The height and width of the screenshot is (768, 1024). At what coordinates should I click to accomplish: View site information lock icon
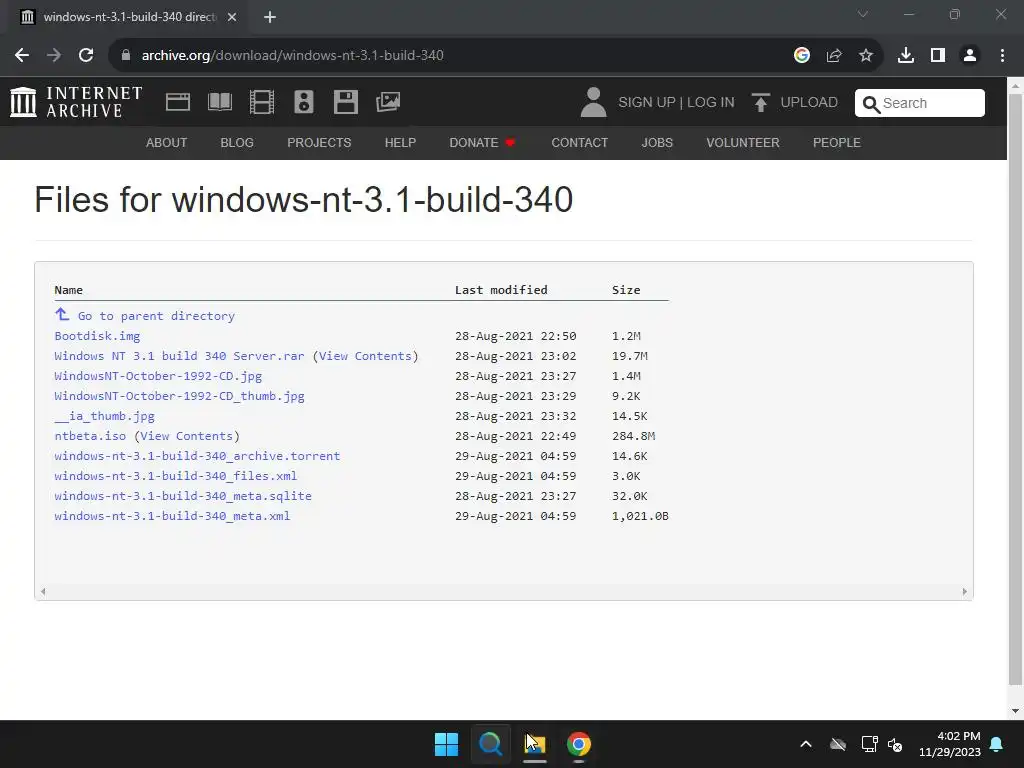coord(126,55)
